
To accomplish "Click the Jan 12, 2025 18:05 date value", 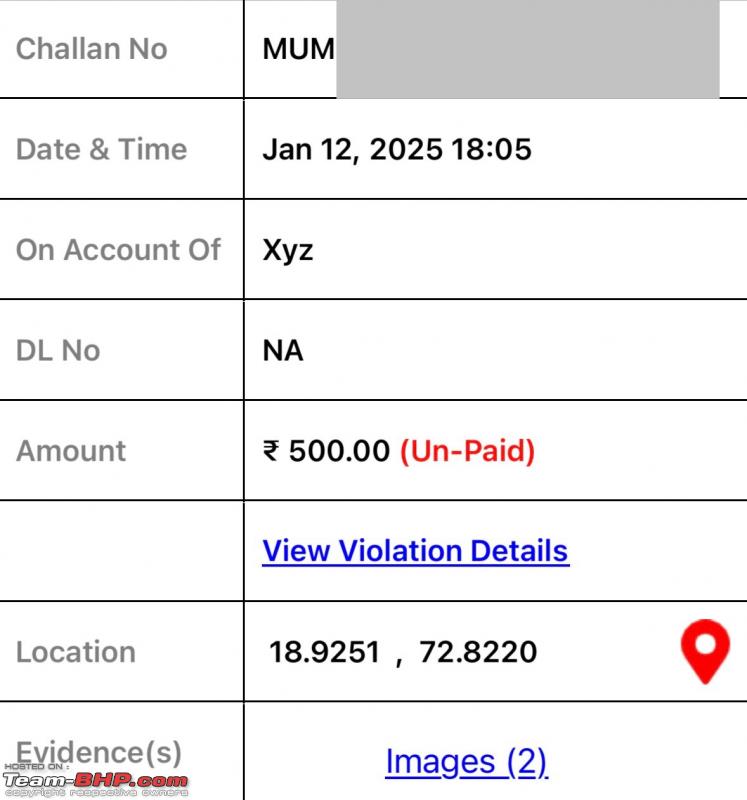I will coord(397,149).
